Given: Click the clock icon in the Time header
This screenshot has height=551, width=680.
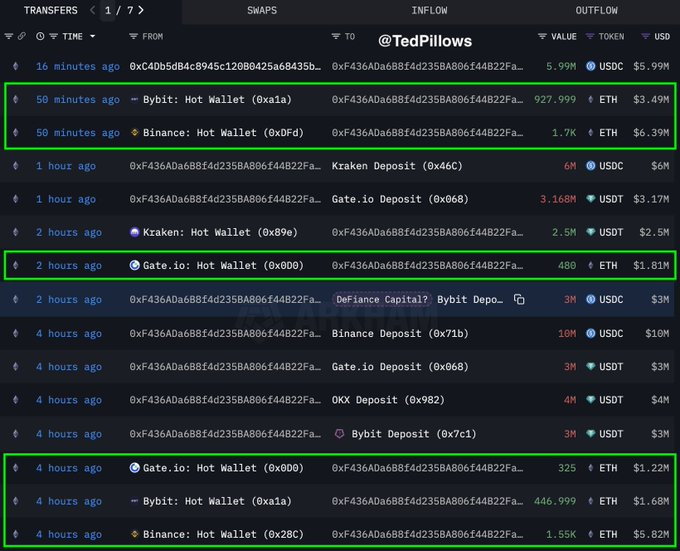Looking at the screenshot, I should [x=40, y=36].
